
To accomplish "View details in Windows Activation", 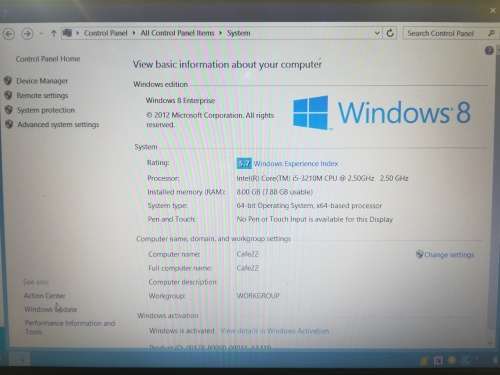I will point(275,331).
